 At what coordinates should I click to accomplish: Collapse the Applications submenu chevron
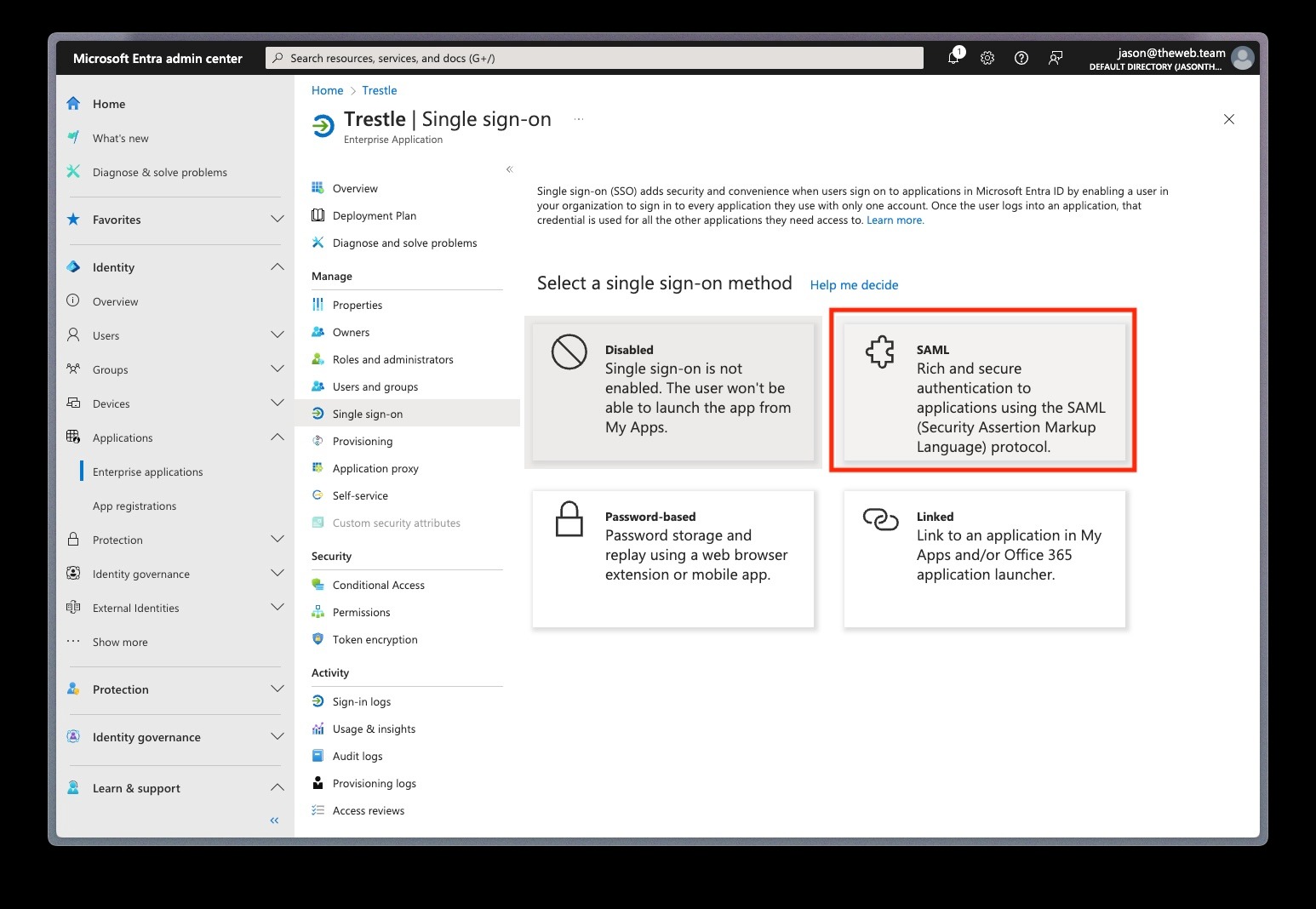[x=278, y=437]
